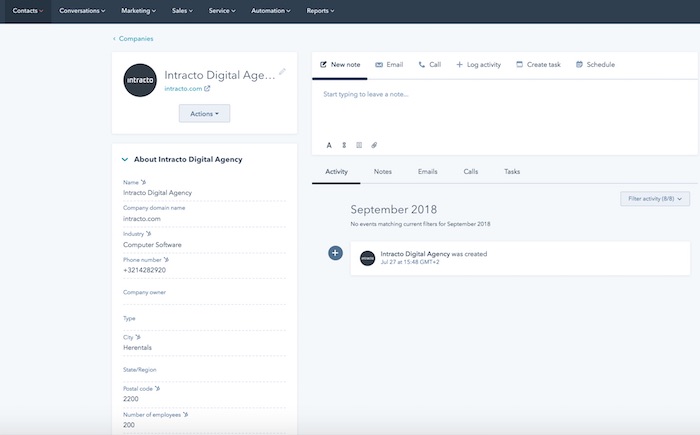Edit company name with pencil icon
This screenshot has width=700, height=435.
pyautogui.click(x=282, y=71)
